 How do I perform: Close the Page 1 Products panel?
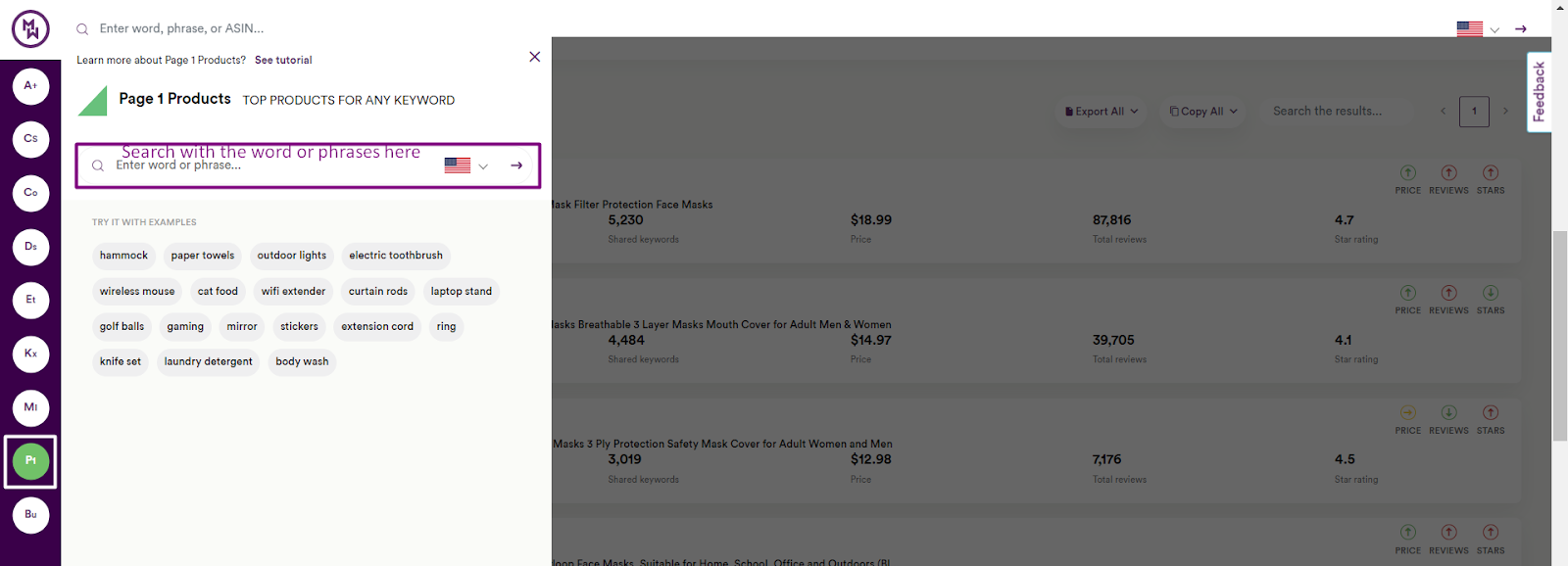coord(534,57)
